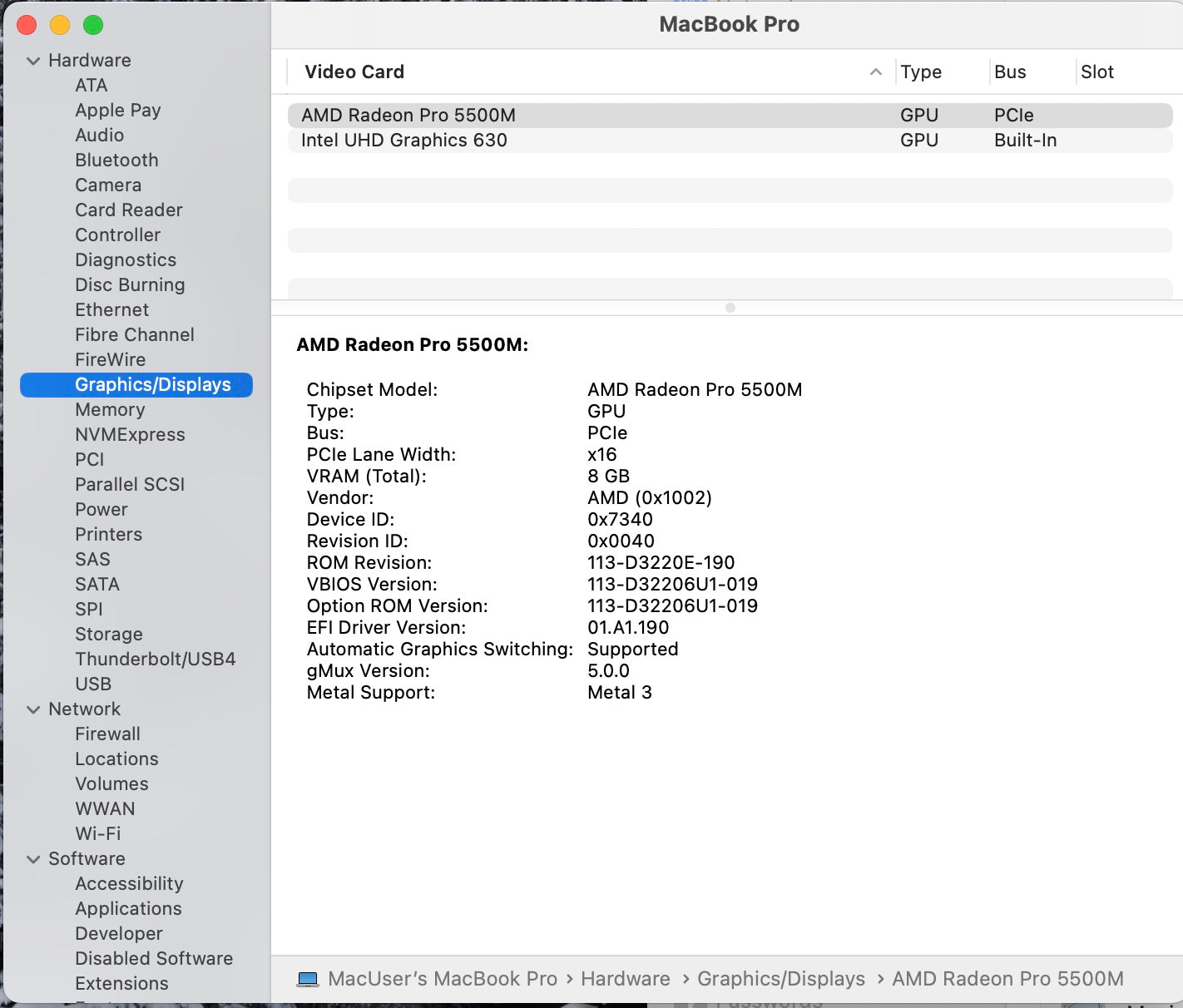Select the Intel UHD Graphics 630 row

pos(405,140)
